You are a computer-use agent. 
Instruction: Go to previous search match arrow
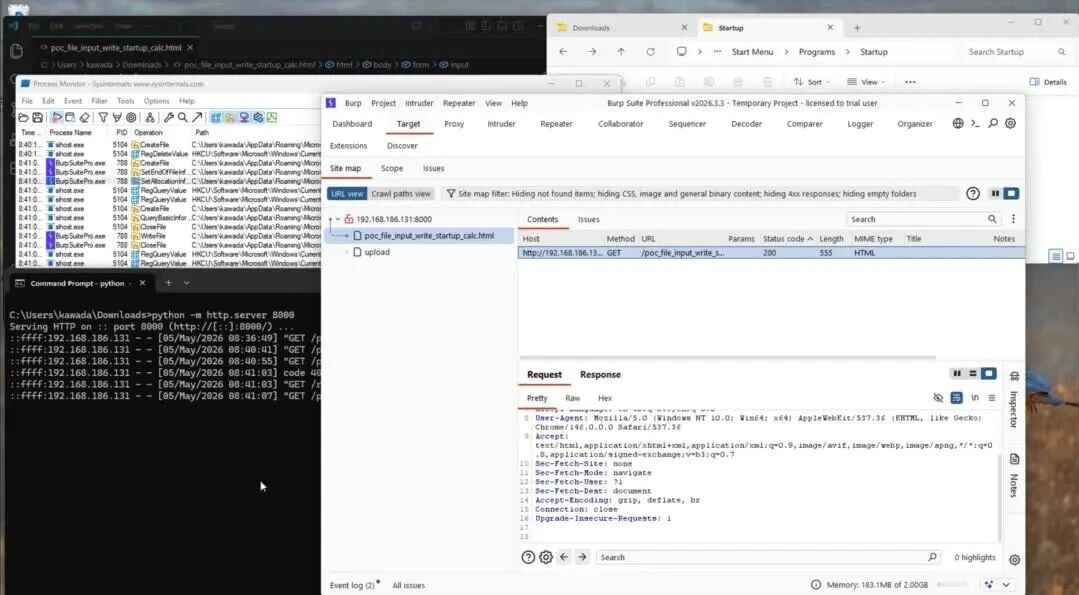pos(564,557)
